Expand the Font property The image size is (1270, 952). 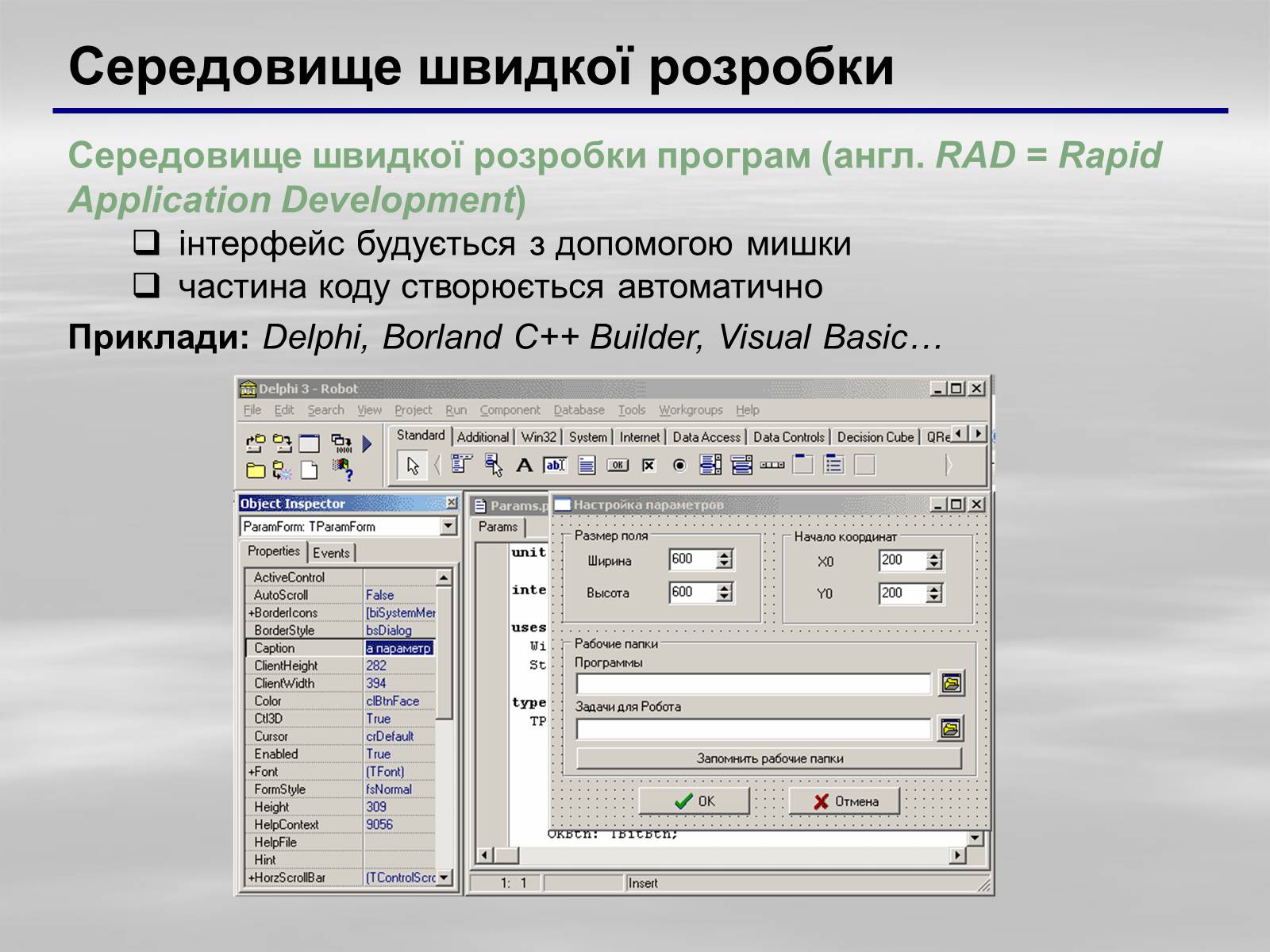click(x=252, y=772)
